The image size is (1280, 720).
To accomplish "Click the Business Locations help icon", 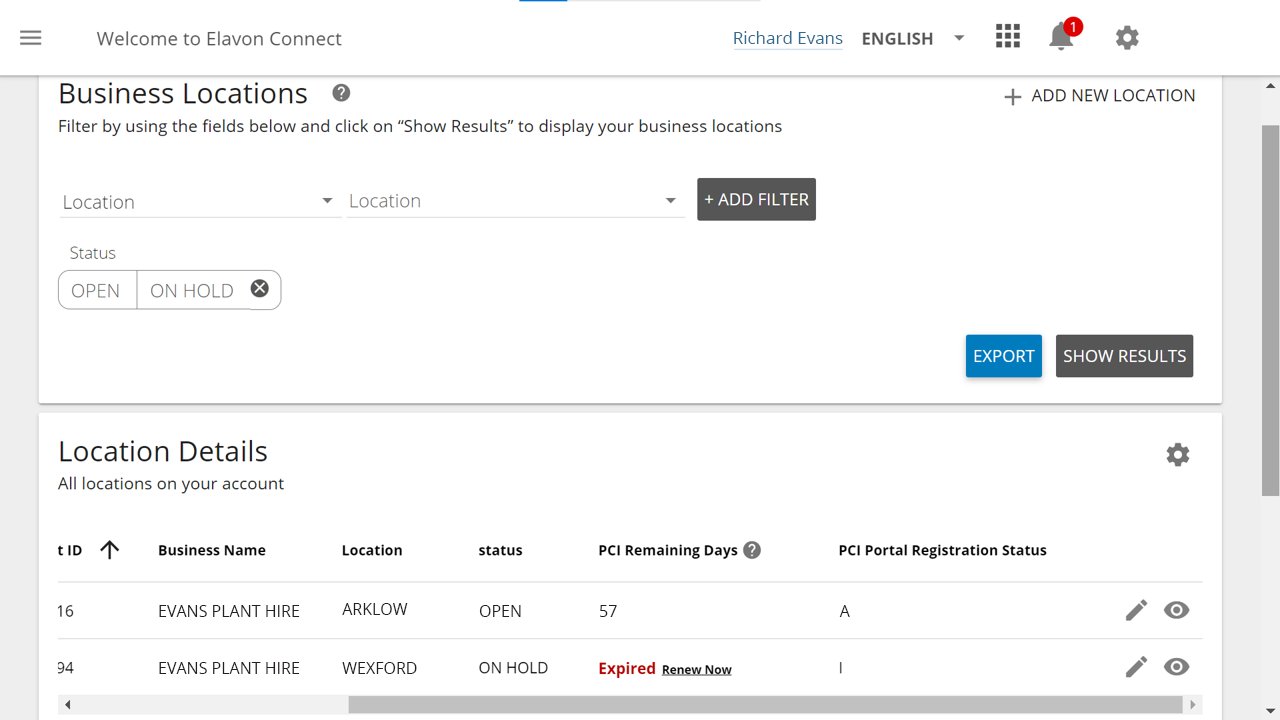I will pyautogui.click(x=341, y=93).
